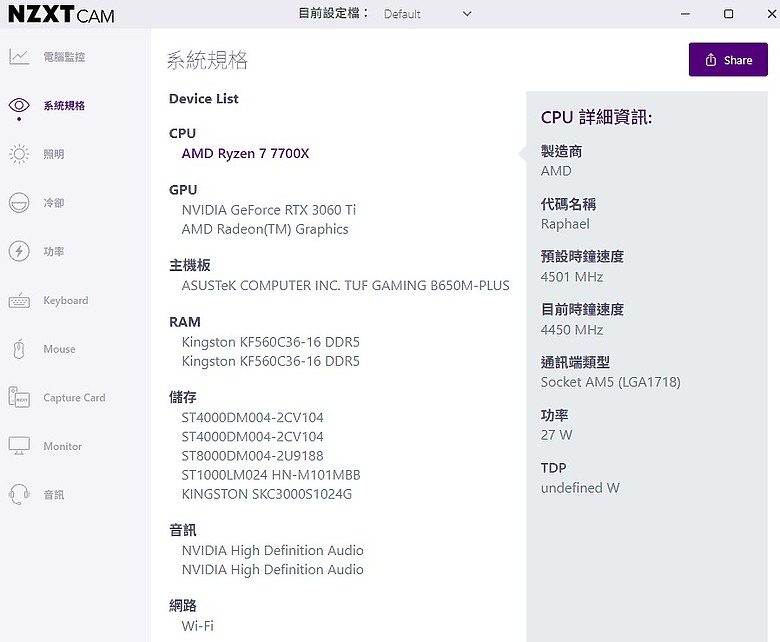
Task: Select the Wi-Fi network entry
Action: tap(197, 626)
